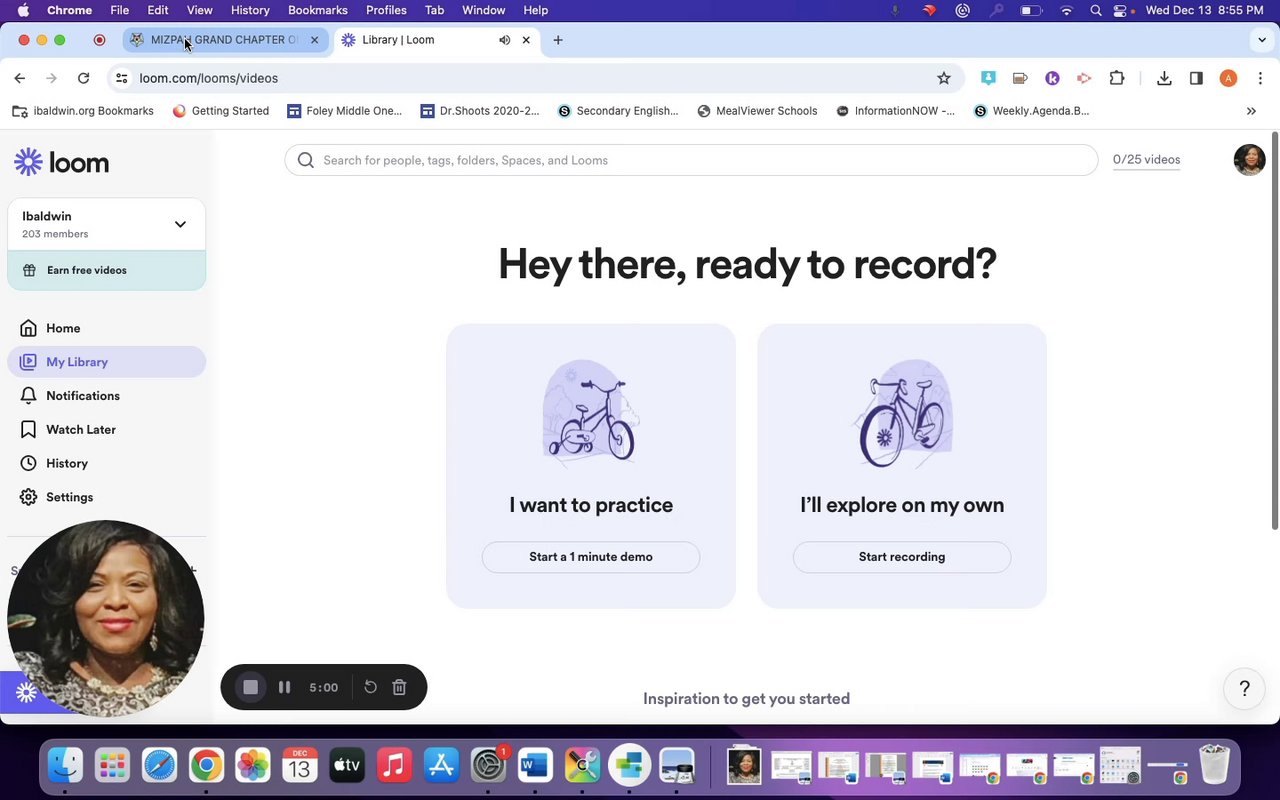
Task: Open the tab search chevron dropdown
Action: click(x=1262, y=40)
